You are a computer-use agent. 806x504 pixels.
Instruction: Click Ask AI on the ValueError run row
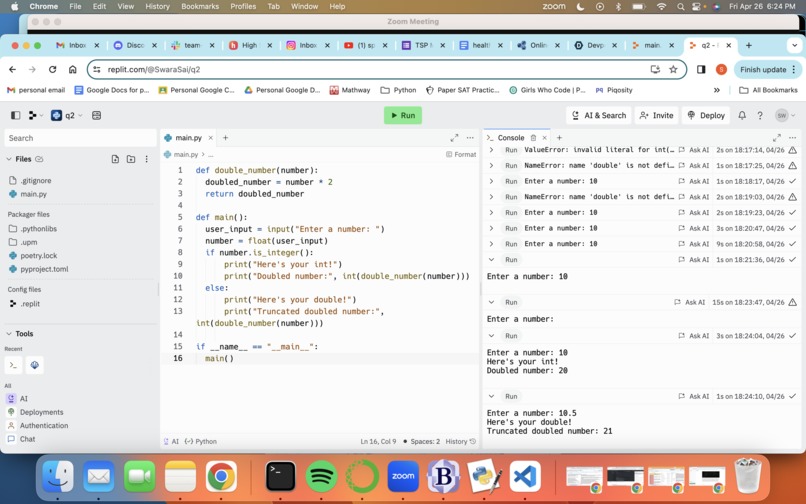coord(694,150)
